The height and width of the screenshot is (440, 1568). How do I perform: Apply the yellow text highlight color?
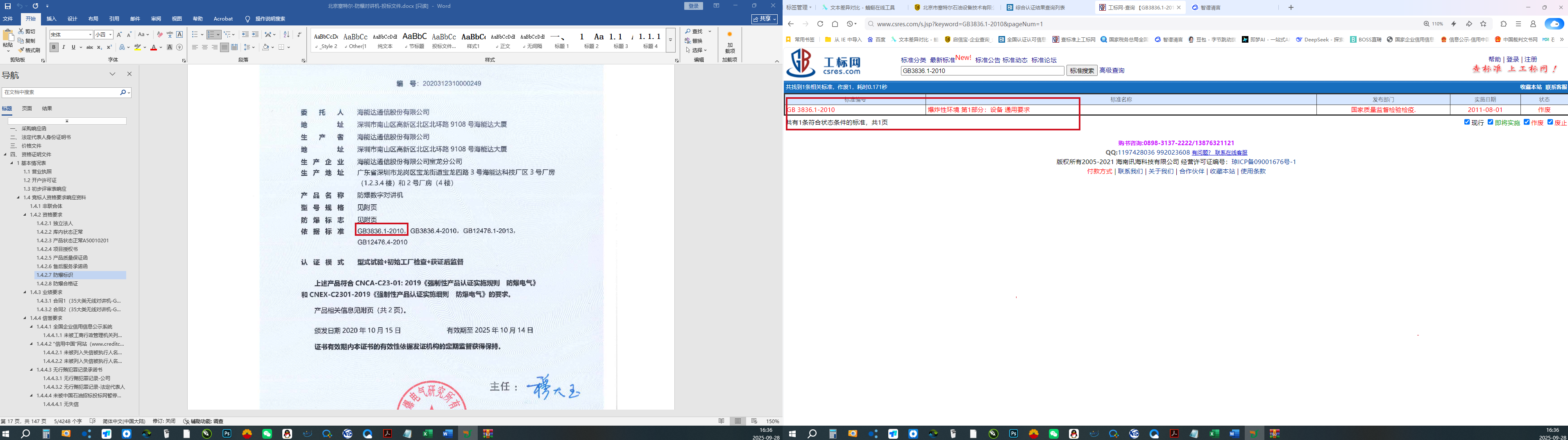(138, 47)
